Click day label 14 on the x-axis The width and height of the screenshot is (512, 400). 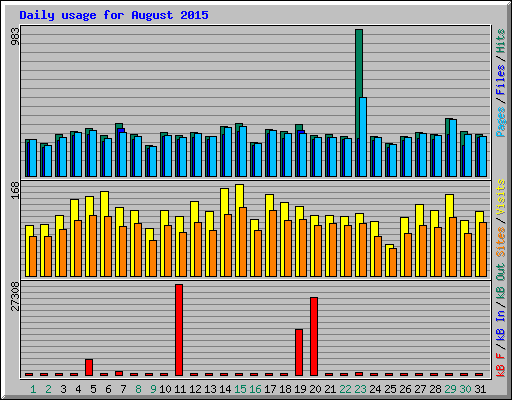click(x=225, y=389)
